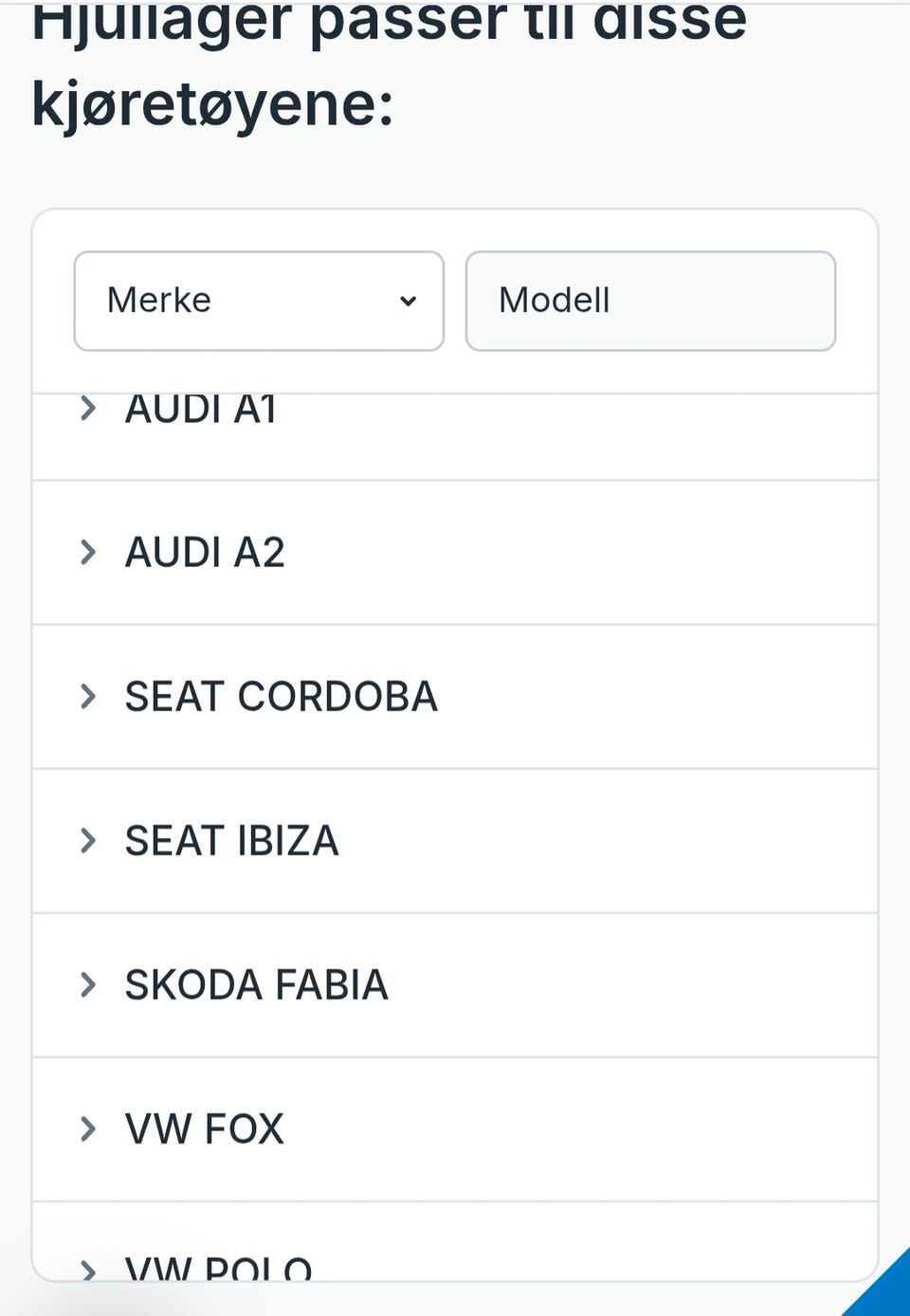
Task: Expand SKODA FABIA via its chevron
Action: (88, 984)
